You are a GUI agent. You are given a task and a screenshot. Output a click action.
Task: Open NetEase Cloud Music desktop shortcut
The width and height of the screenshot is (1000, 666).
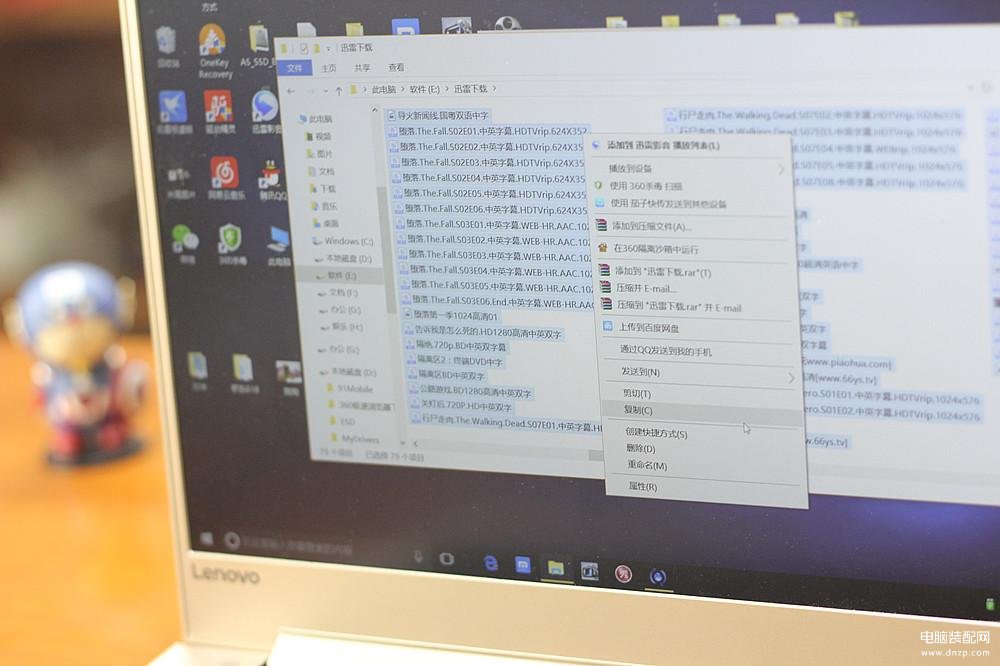pyautogui.click(x=224, y=178)
